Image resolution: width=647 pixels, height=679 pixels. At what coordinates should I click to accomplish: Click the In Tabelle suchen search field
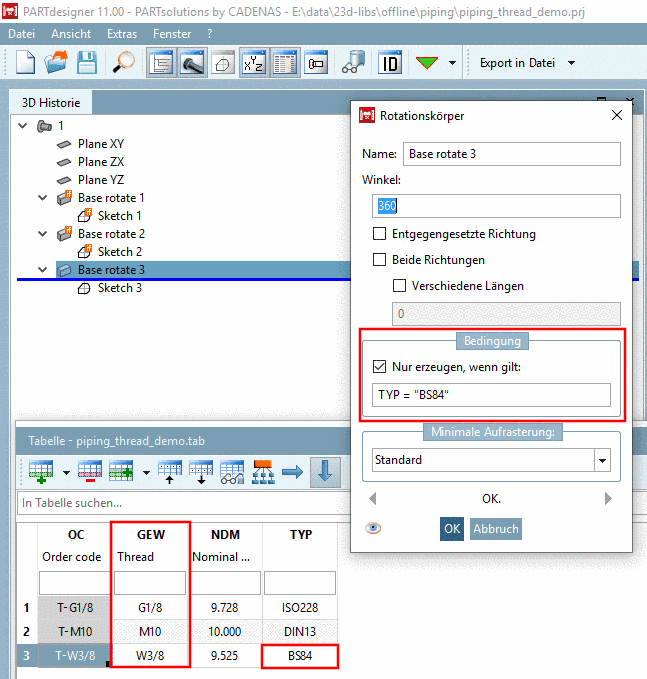coord(184,503)
